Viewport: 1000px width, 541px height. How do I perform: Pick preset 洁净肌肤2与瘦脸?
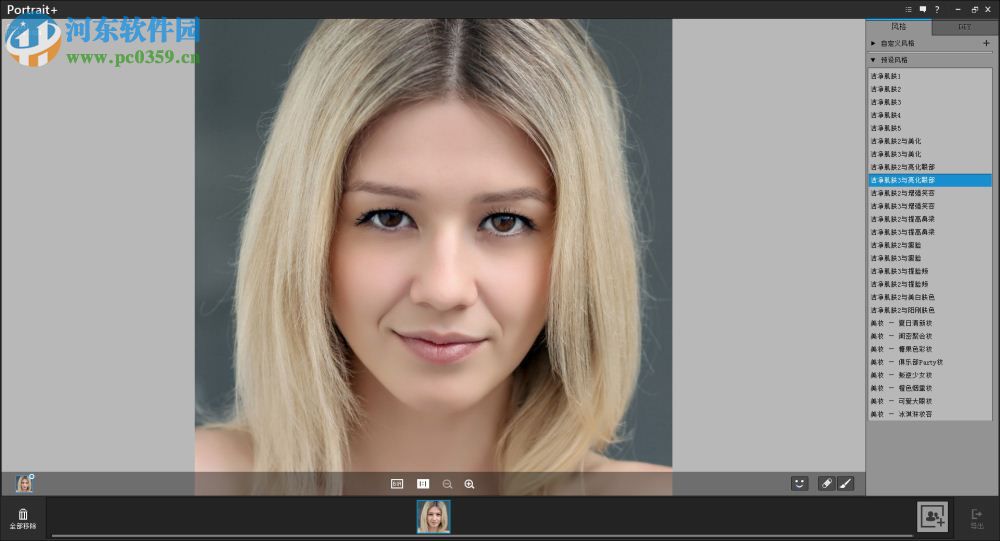[x=930, y=245]
